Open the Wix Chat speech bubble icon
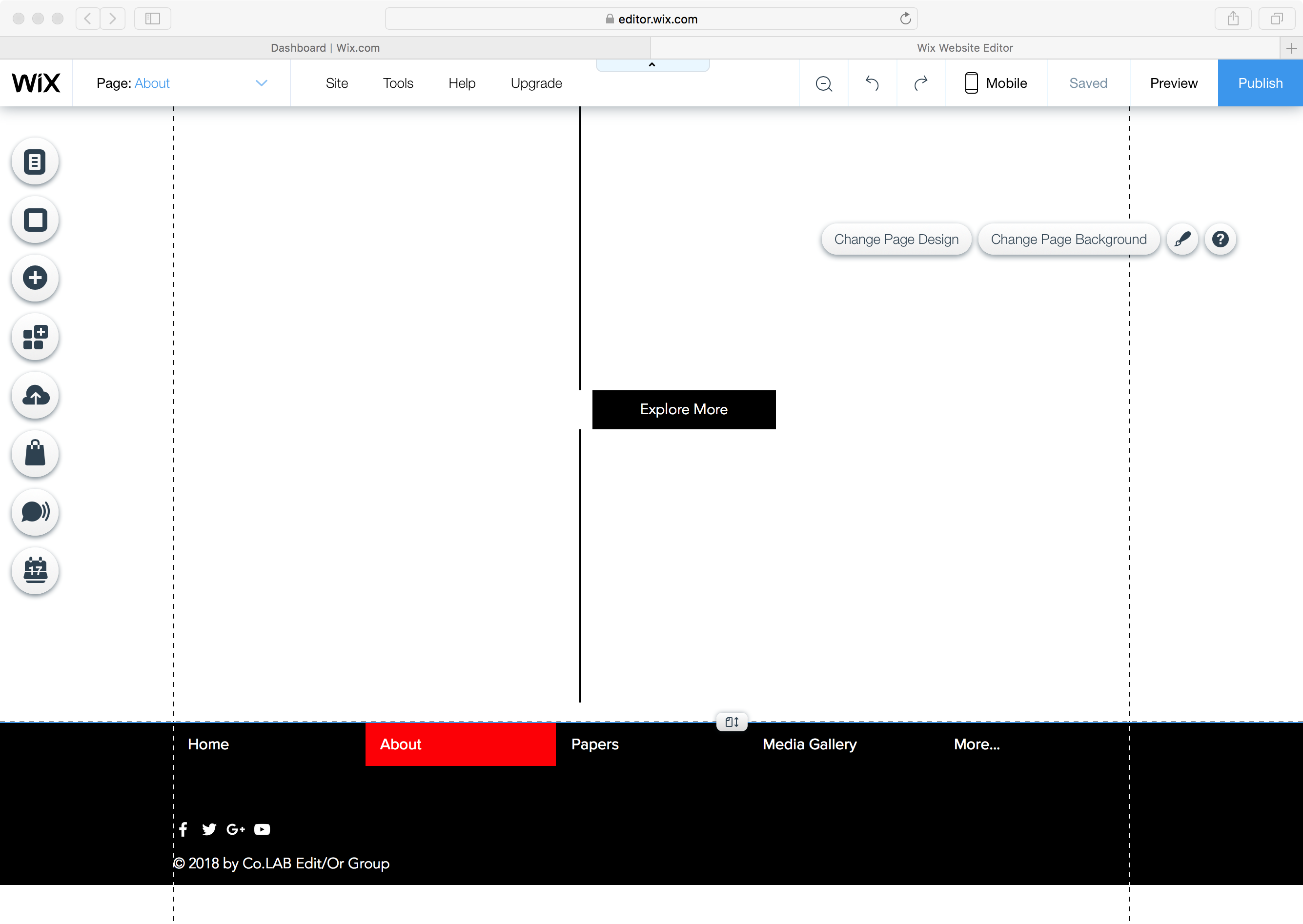This screenshot has height=924, width=1303. click(35, 512)
